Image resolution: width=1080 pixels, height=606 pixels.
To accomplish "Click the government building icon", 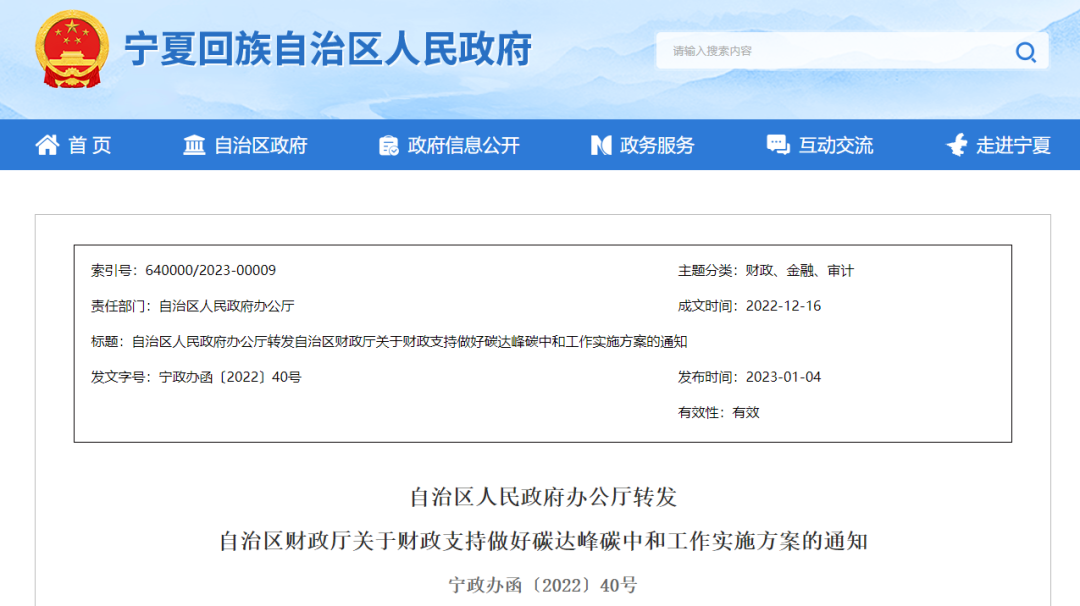I will [194, 145].
